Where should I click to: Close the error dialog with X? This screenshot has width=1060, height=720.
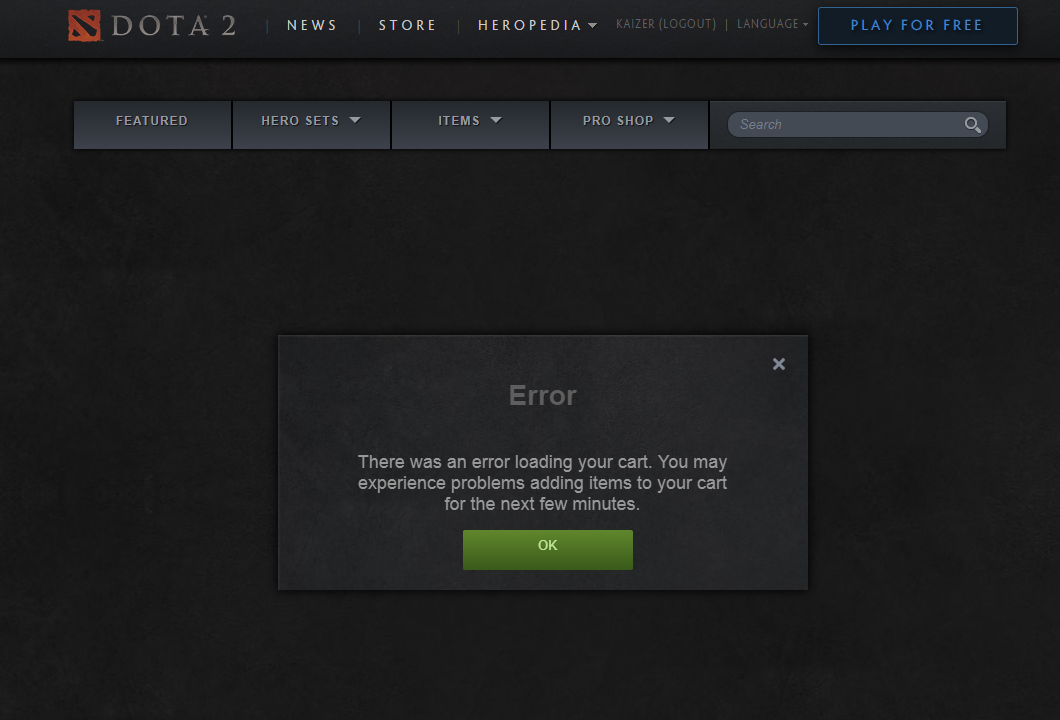(779, 364)
